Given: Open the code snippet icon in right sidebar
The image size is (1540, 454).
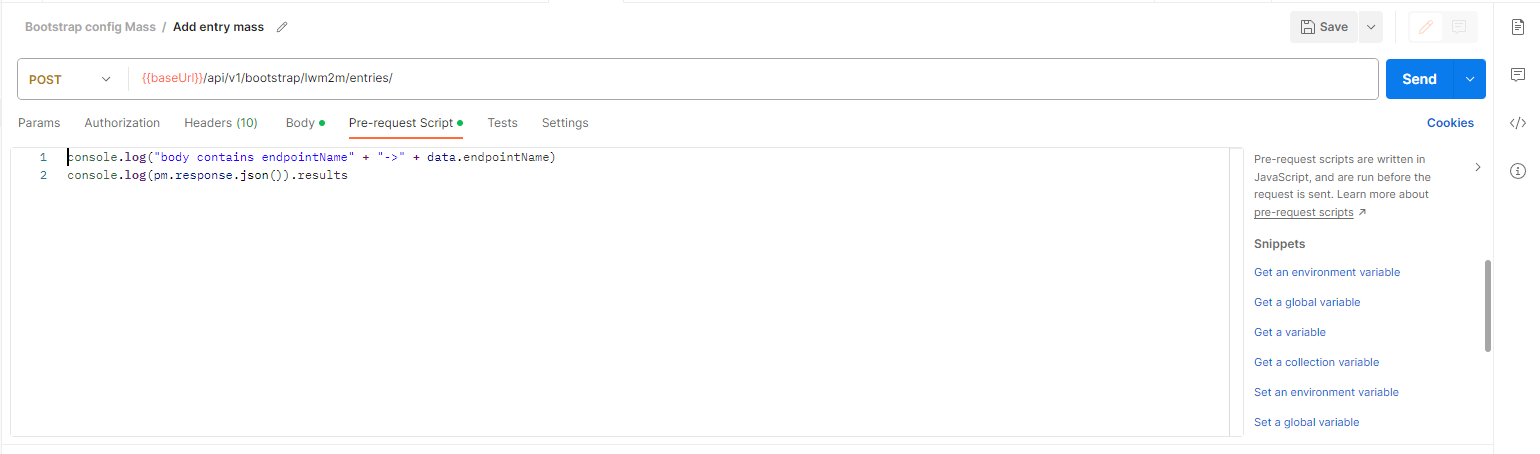Looking at the screenshot, I should (1517, 123).
